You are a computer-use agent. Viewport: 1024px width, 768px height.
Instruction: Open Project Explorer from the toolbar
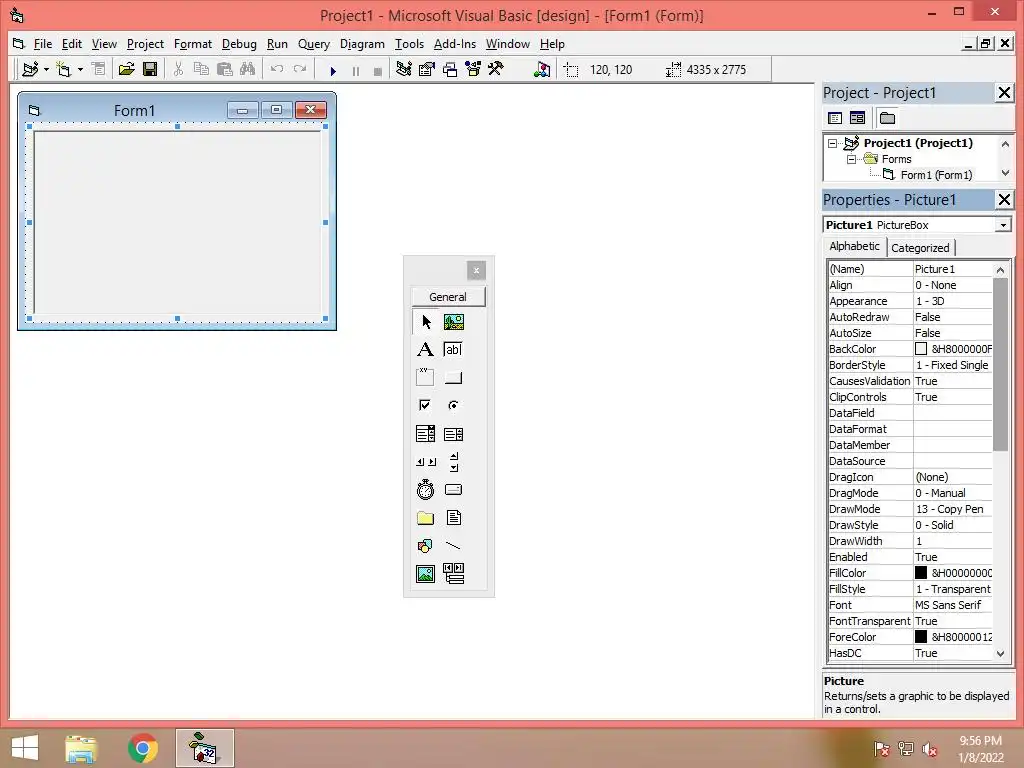point(404,69)
